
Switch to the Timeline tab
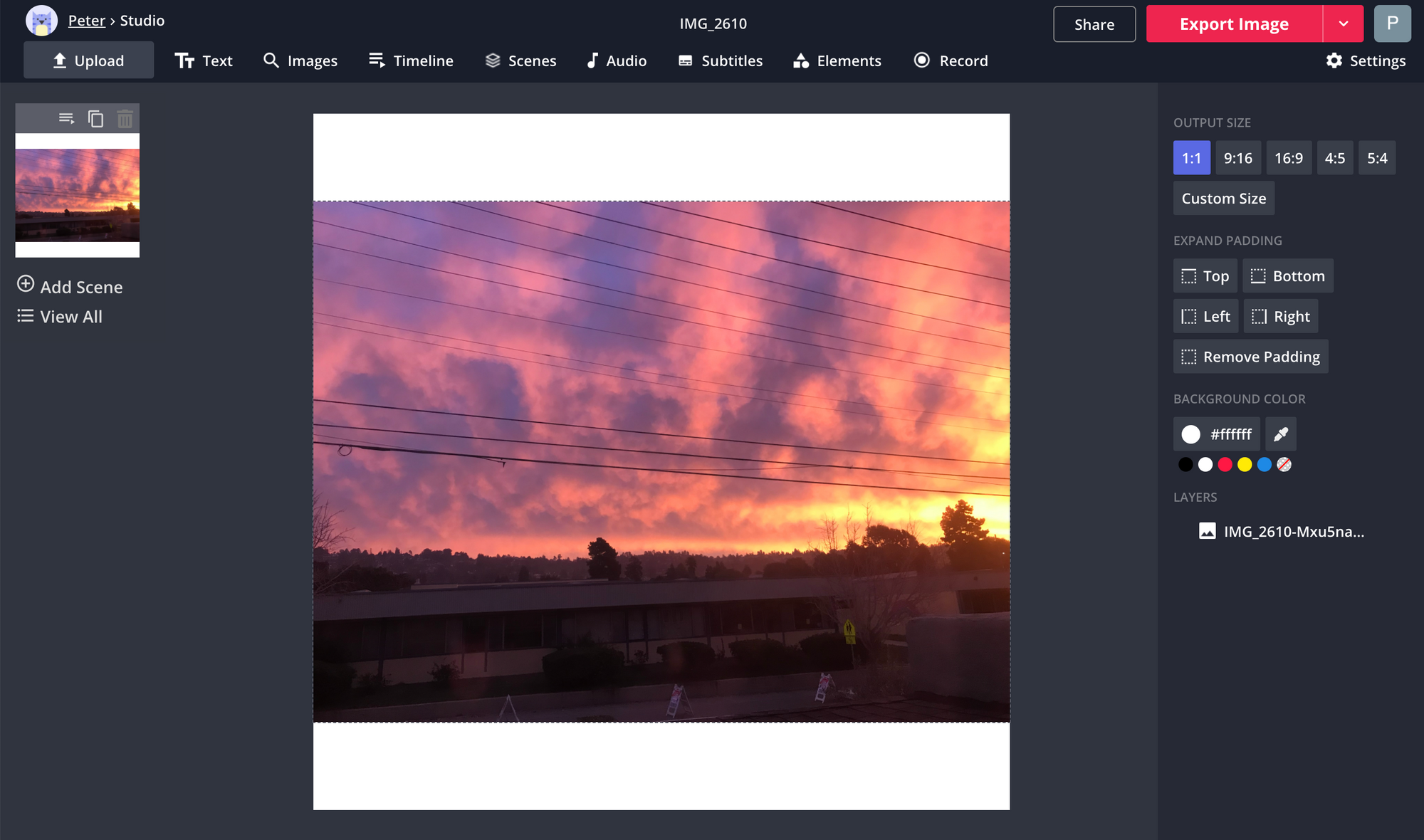coord(411,61)
